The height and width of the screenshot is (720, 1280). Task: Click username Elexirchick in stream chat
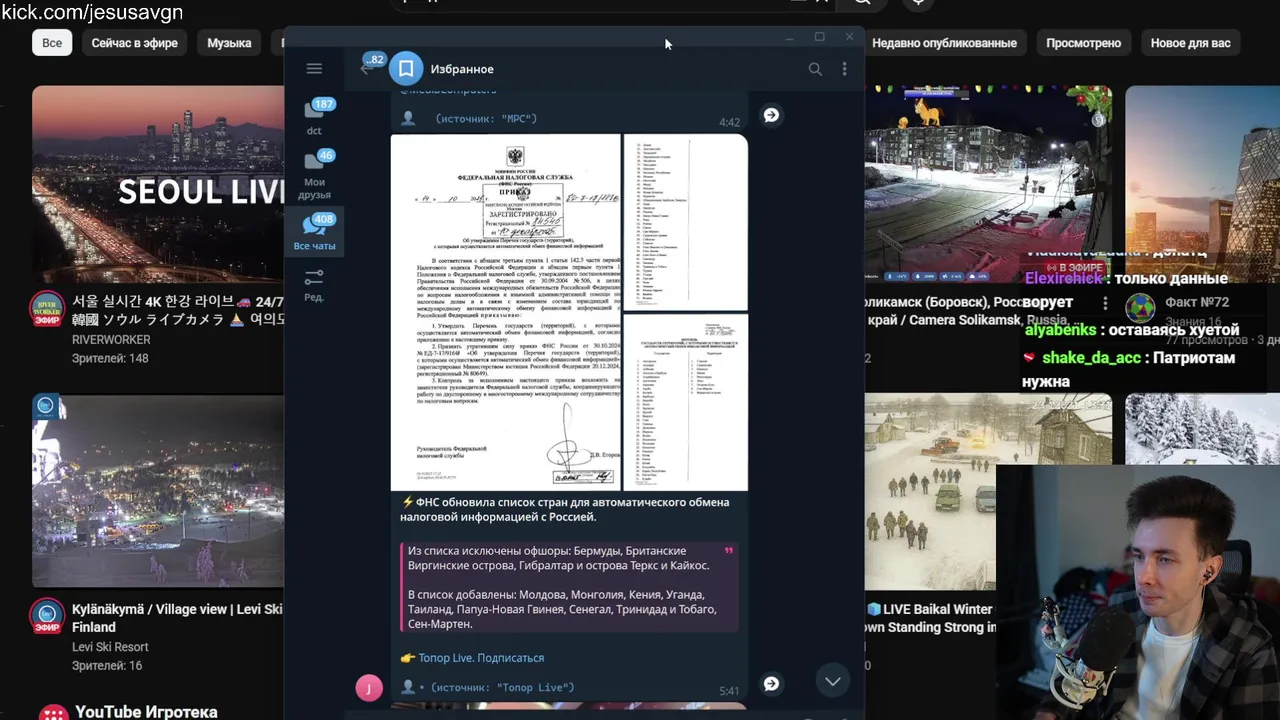pos(1063,279)
